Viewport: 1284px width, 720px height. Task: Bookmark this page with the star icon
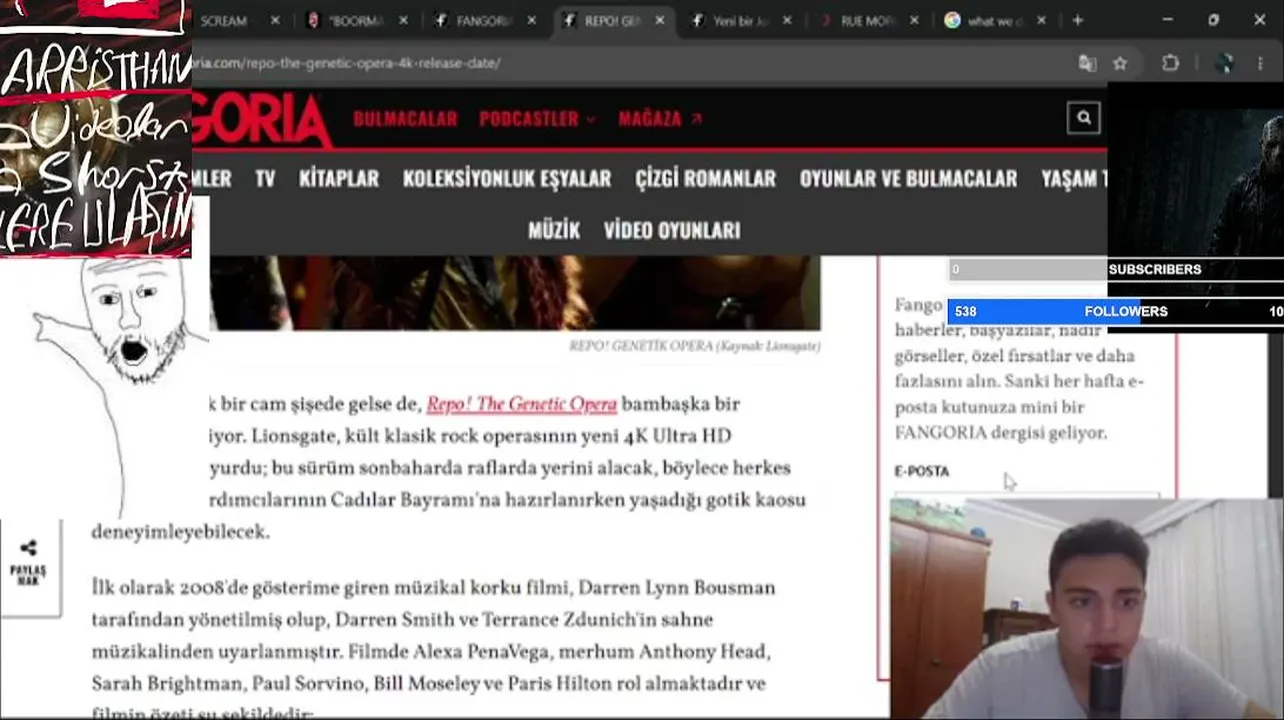click(x=1120, y=63)
